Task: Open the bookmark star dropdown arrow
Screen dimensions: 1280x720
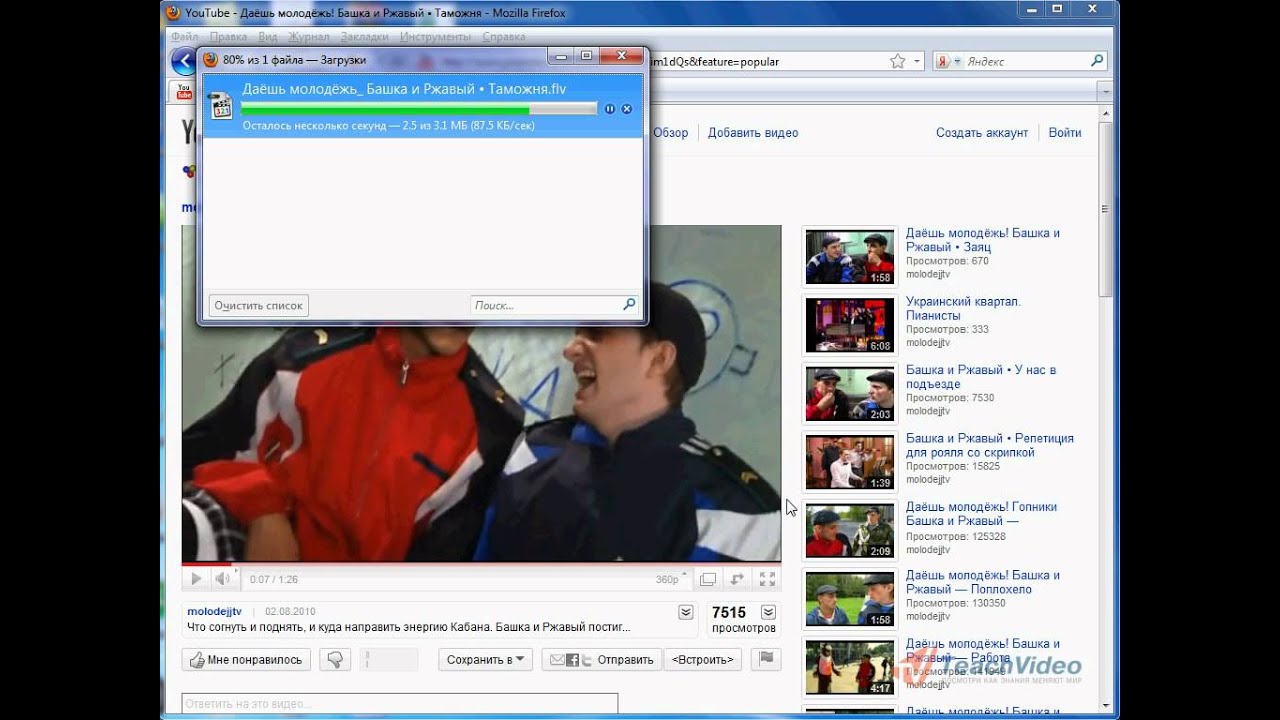Action: (917, 61)
